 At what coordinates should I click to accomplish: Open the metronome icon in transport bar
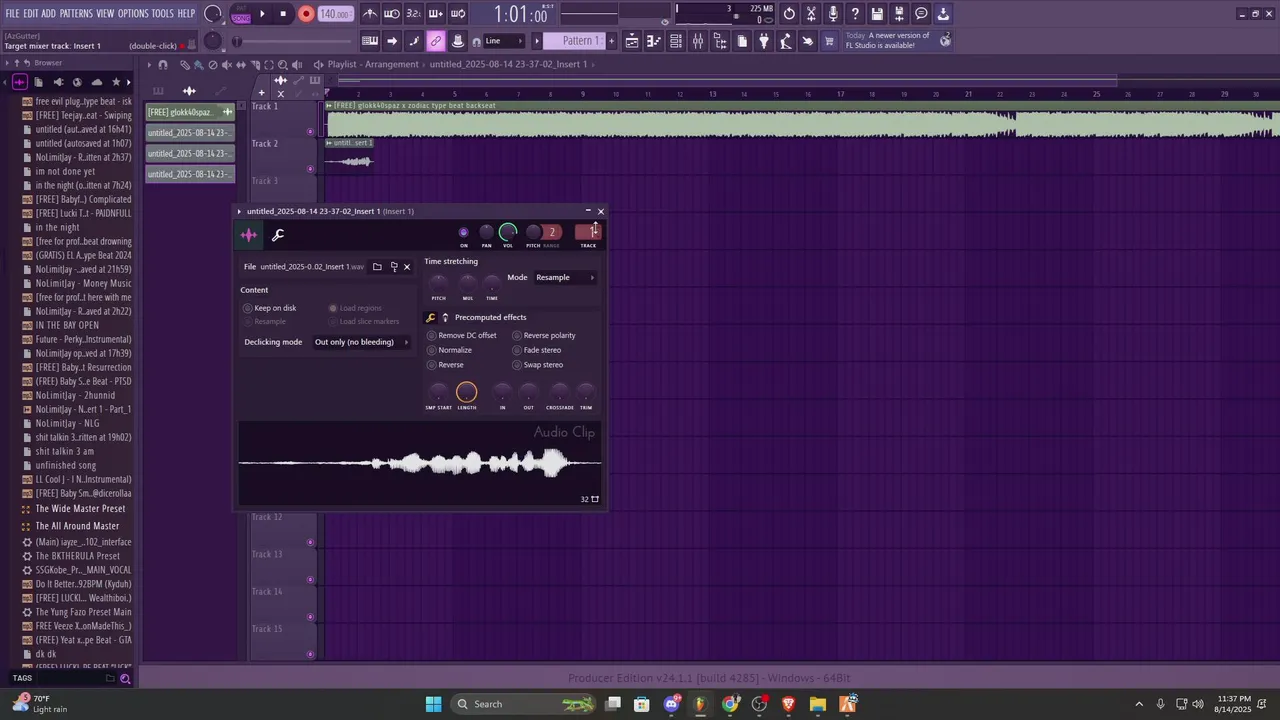[370, 14]
